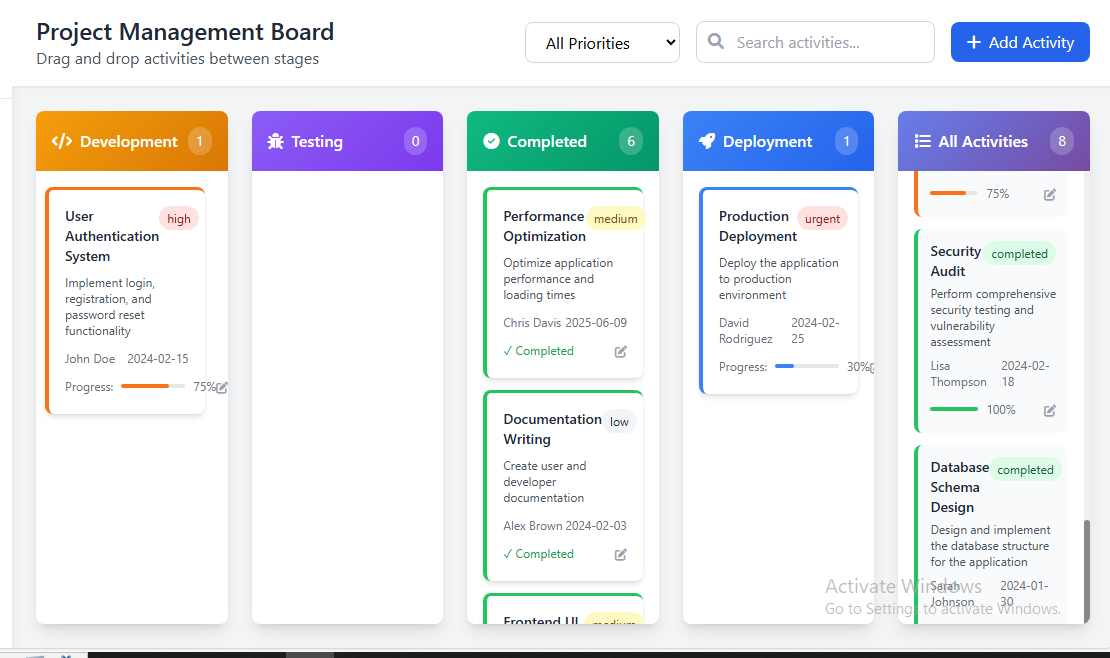This screenshot has height=658, width=1110.
Task: Click the Testing column bug icon
Action: pyautogui.click(x=276, y=142)
